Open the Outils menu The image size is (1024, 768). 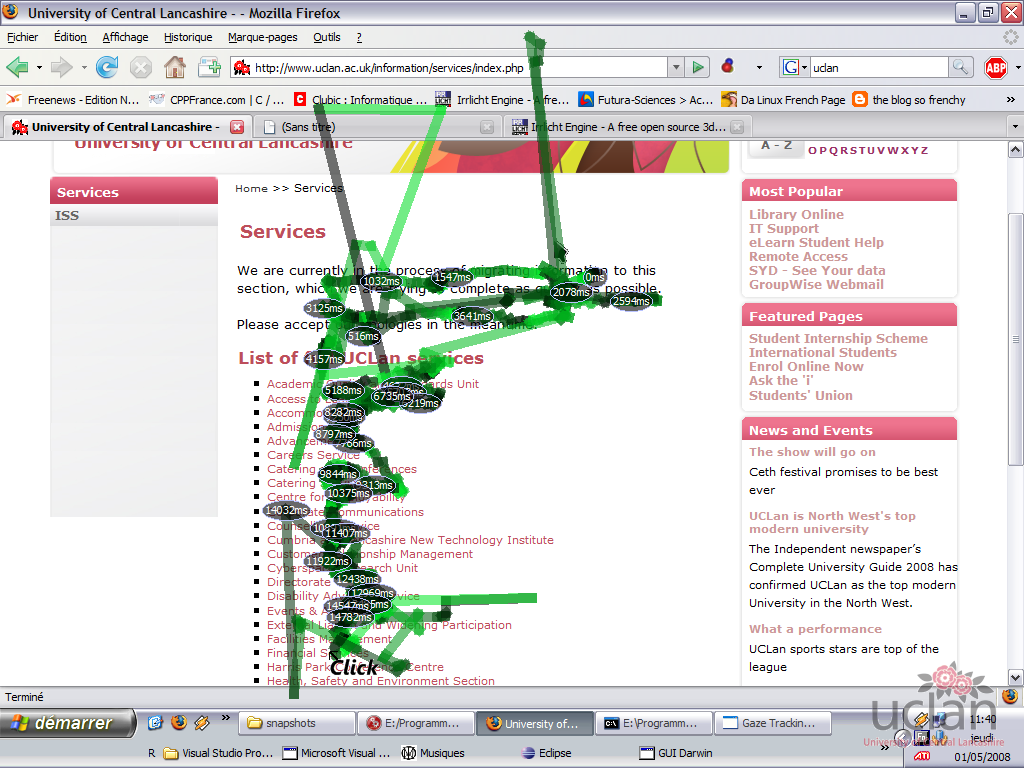[x=327, y=37]
